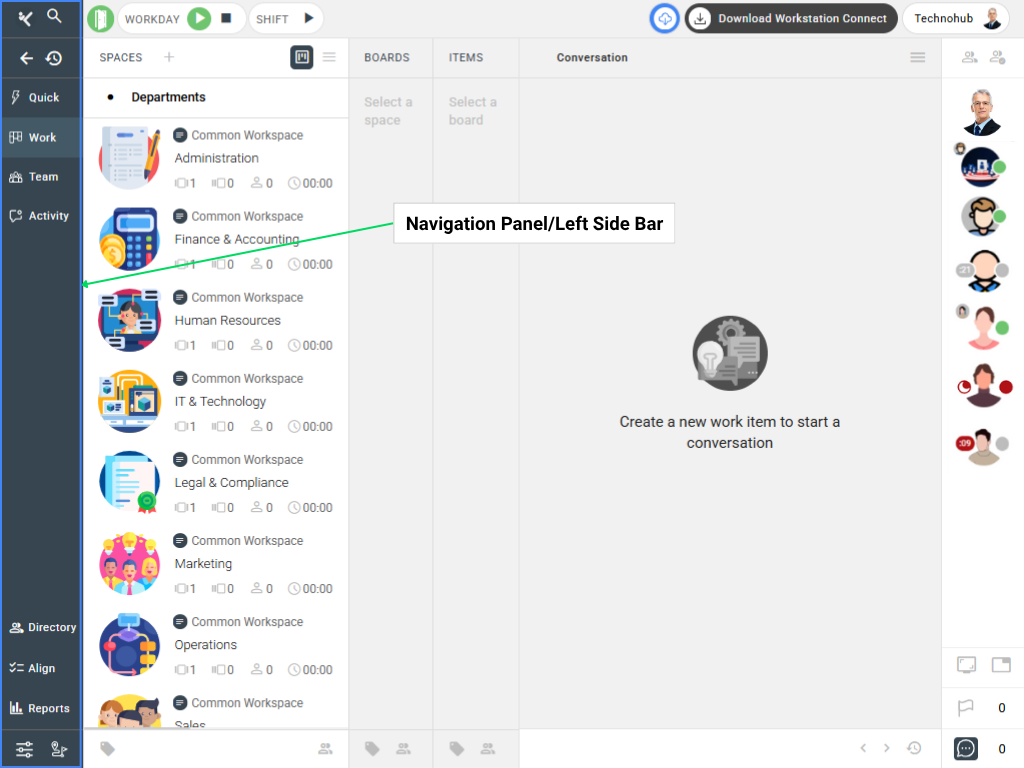The height and width of the screenshot is (768, 1024).
Task: Start the Workday with green play button
Action: pyautogui.click(x=199, y=18)
